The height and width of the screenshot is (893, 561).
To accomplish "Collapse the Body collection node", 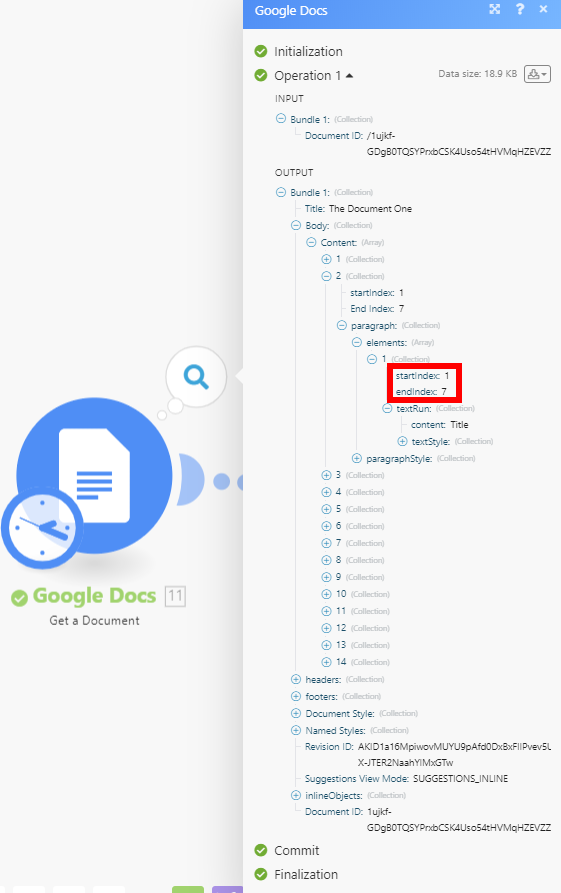I will pyautogui.click(x=296, y=226).
